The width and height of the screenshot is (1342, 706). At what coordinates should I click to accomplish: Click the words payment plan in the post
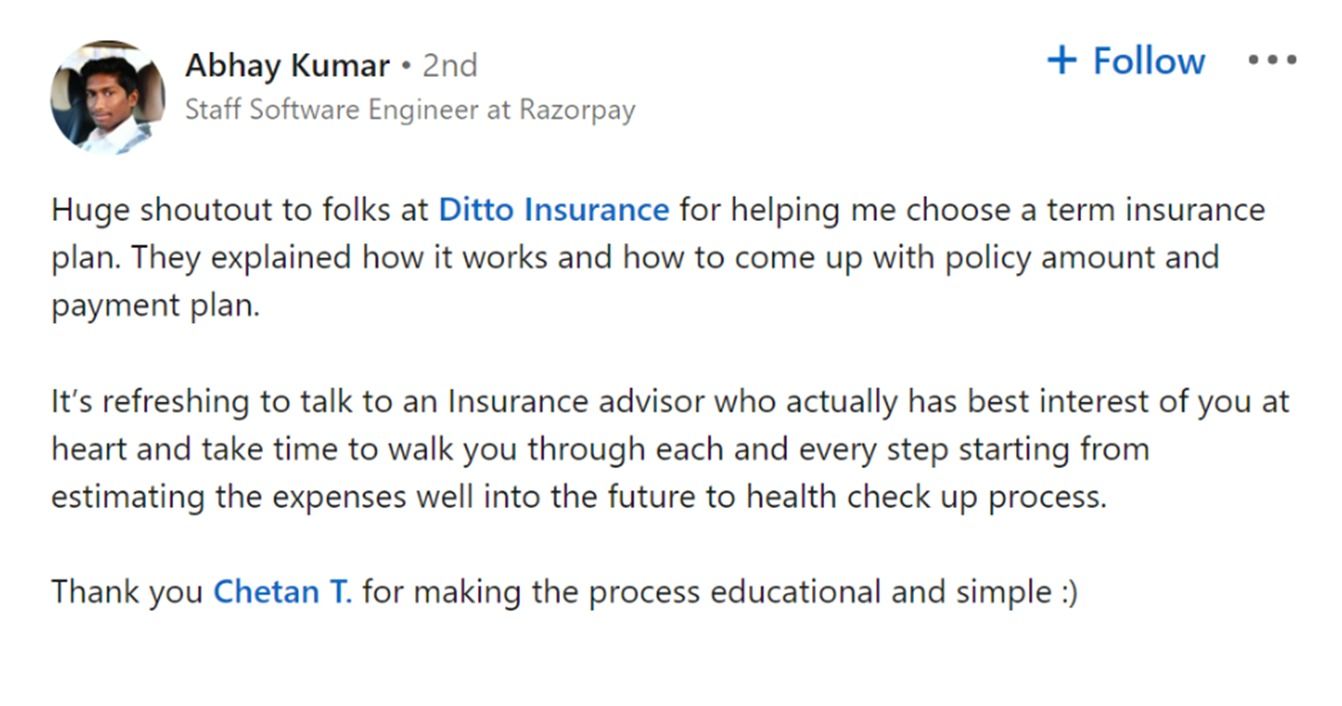coord(155,306)
